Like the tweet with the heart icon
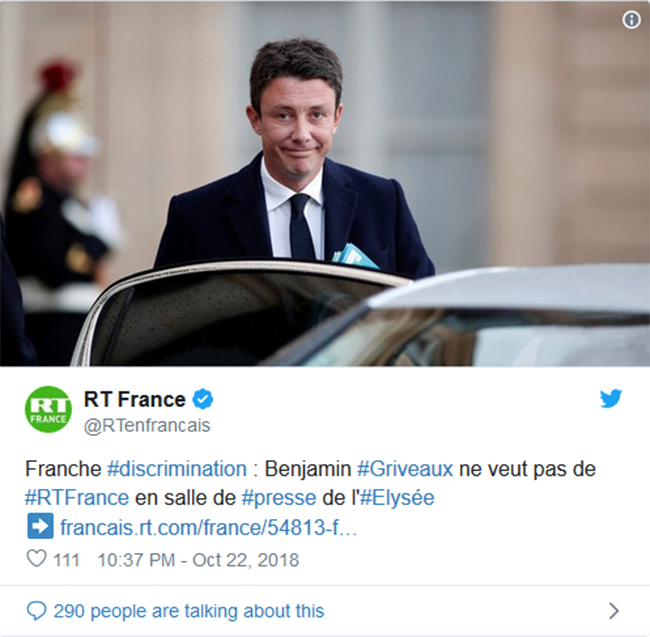The width and height of the screenshot is (650, 637). point(36,558)
